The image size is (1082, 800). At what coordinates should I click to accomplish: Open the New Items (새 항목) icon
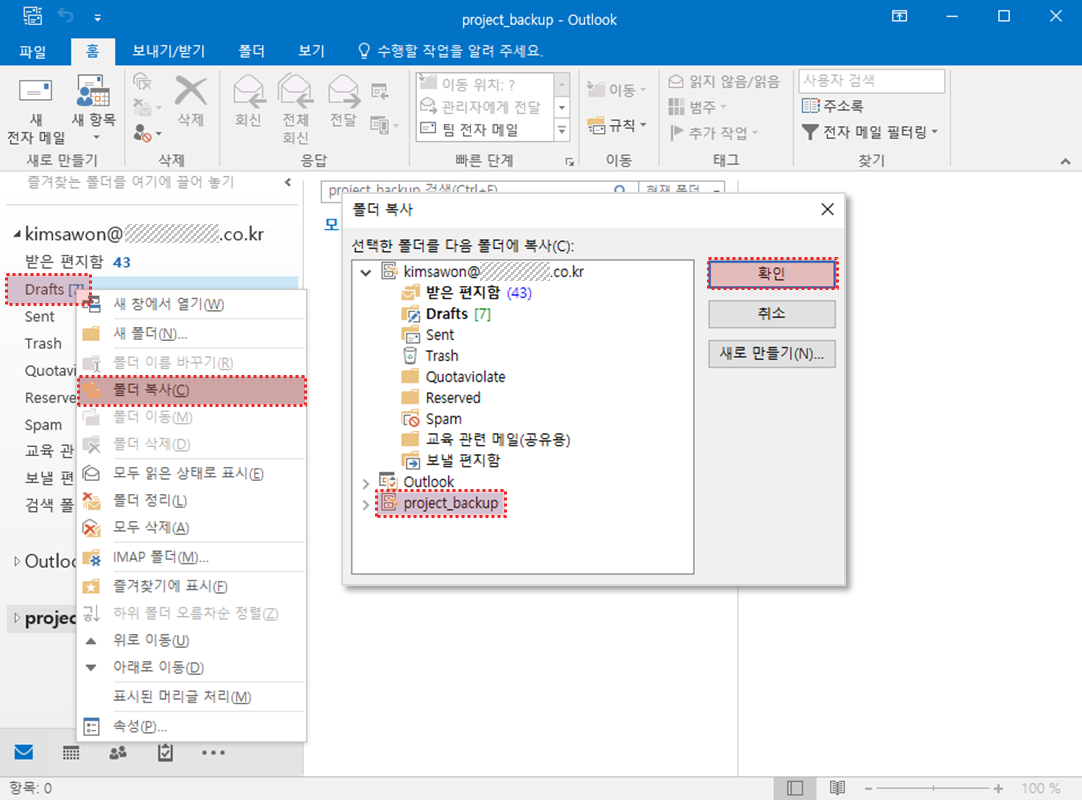point(93,95)
